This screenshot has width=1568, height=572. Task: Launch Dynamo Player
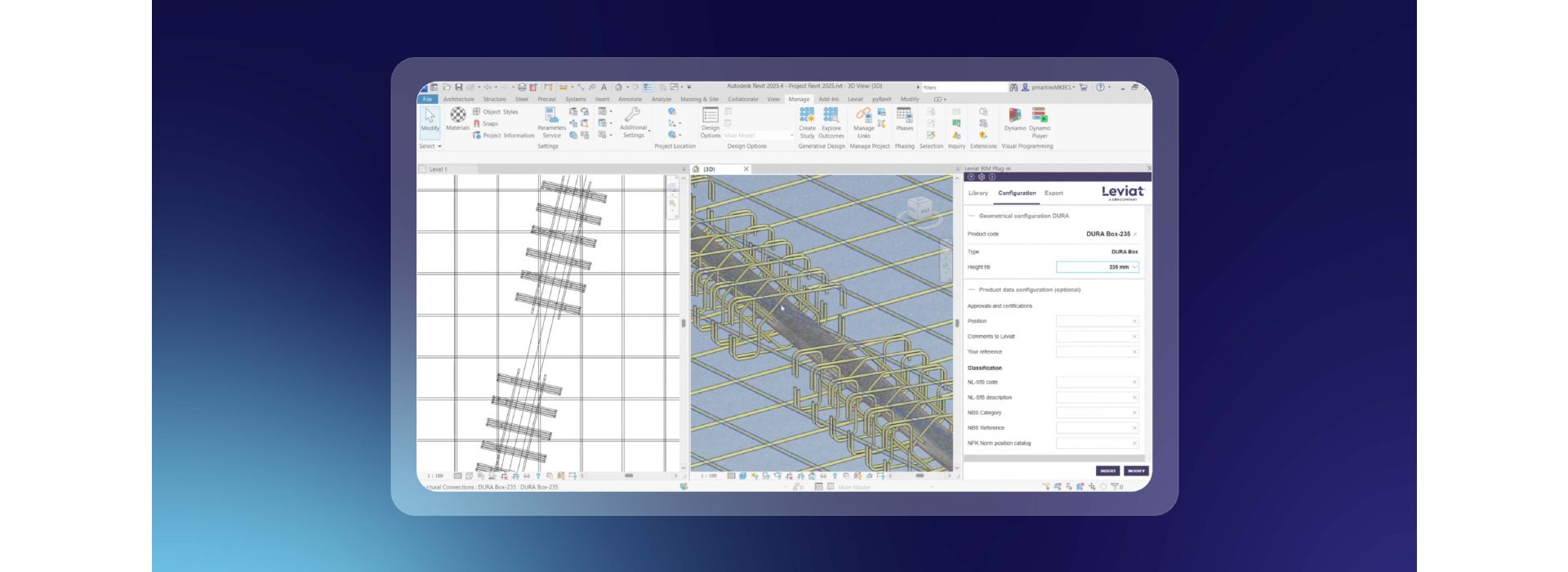1040,123
